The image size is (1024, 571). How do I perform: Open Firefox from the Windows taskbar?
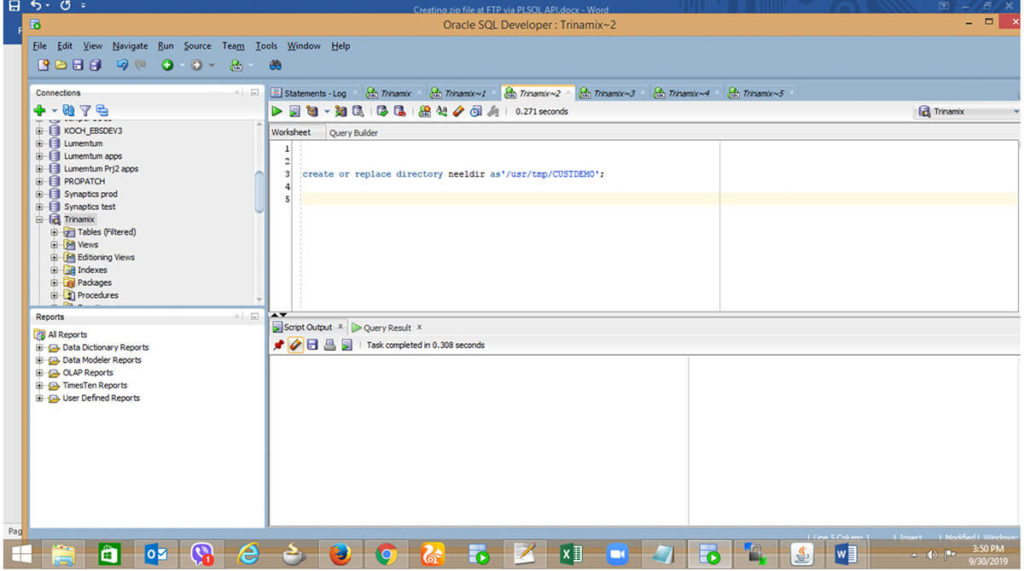[x=340, y=555]
